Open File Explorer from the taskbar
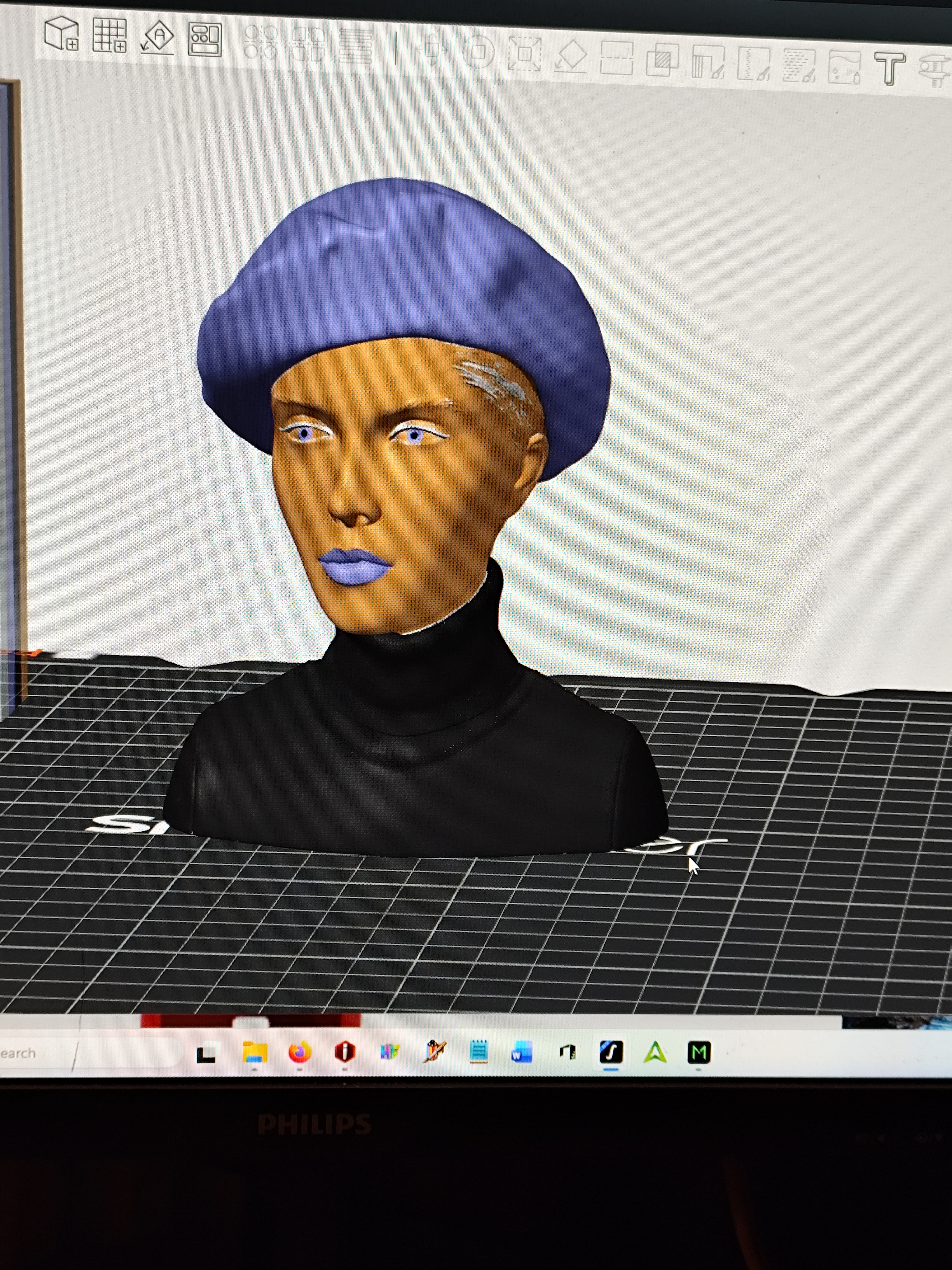952x1270 pixels. 255,1052
